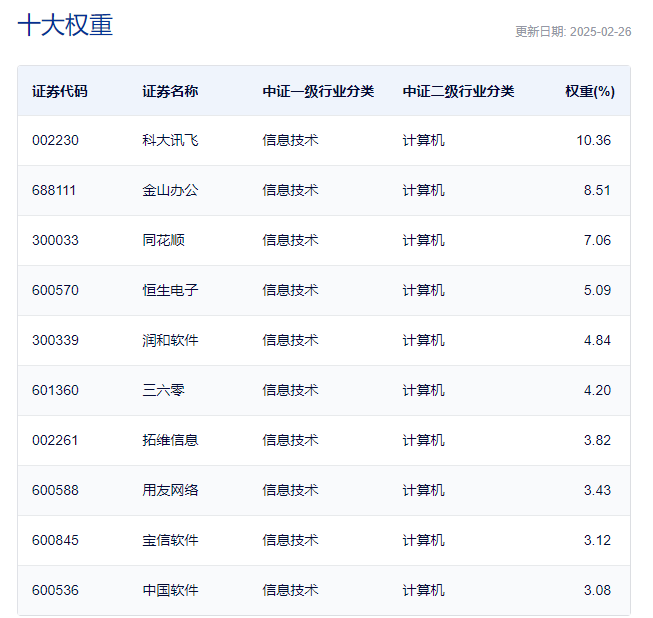
Task: Select security name 中国软件
Action: [x=170, y=590]
